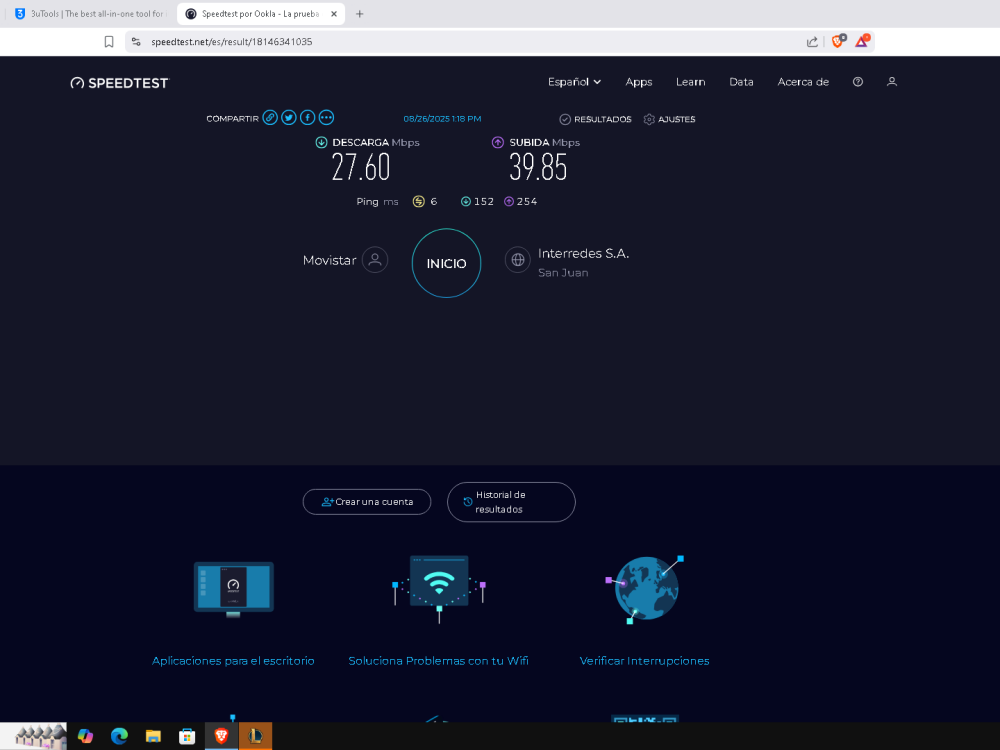Click Crear una cuenta button
Screen dimensions: 1000x750
(367, 502)
